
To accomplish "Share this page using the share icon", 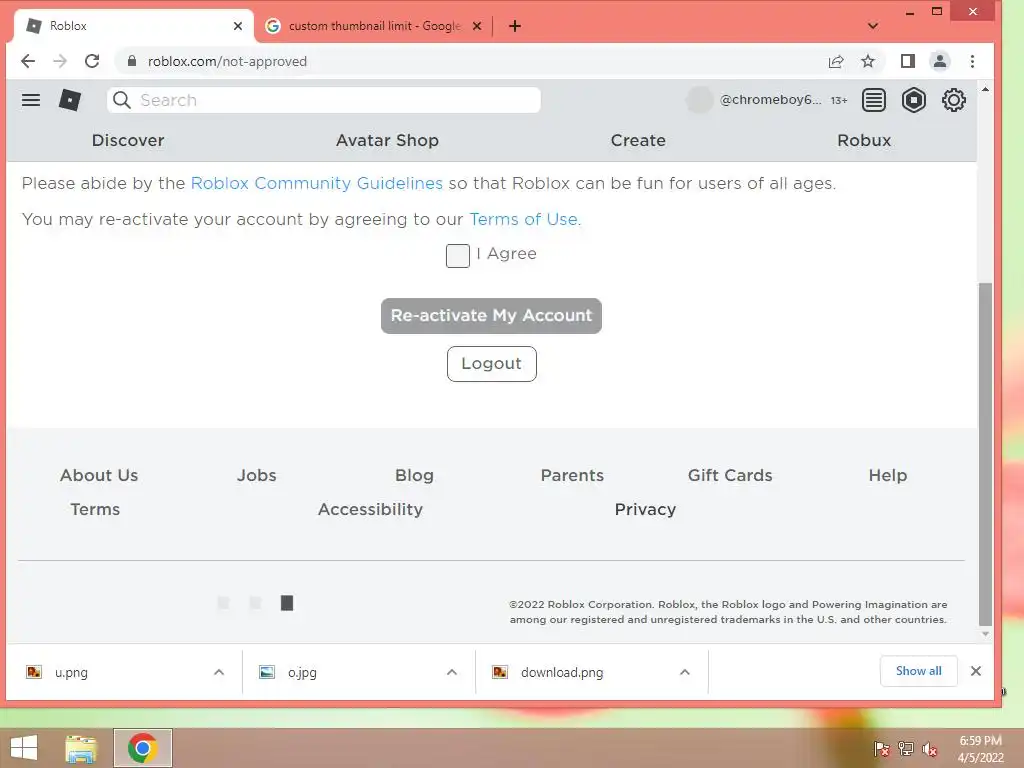I will click(x=836, y=61).
